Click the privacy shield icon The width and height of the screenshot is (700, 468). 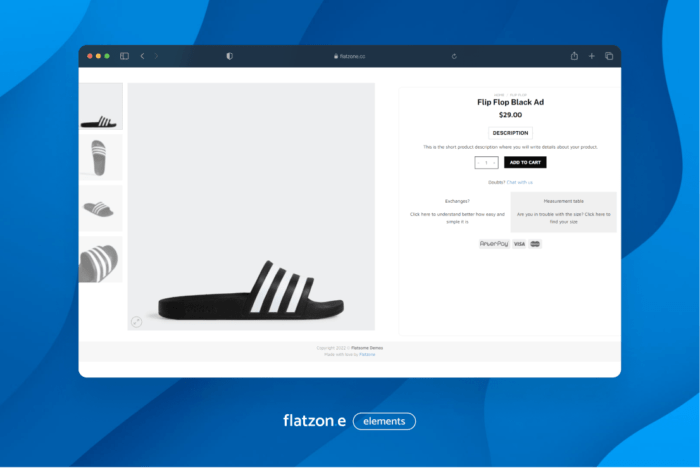pos(229,56)
